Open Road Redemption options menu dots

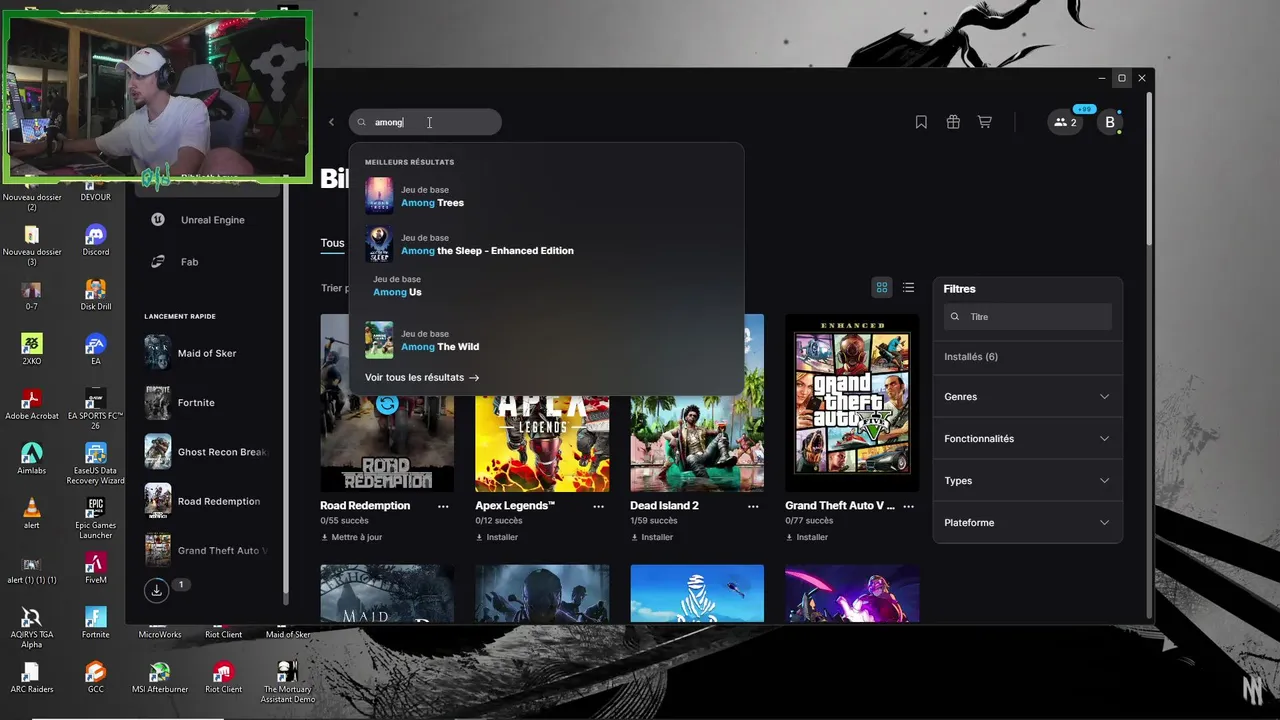point(443,506)
